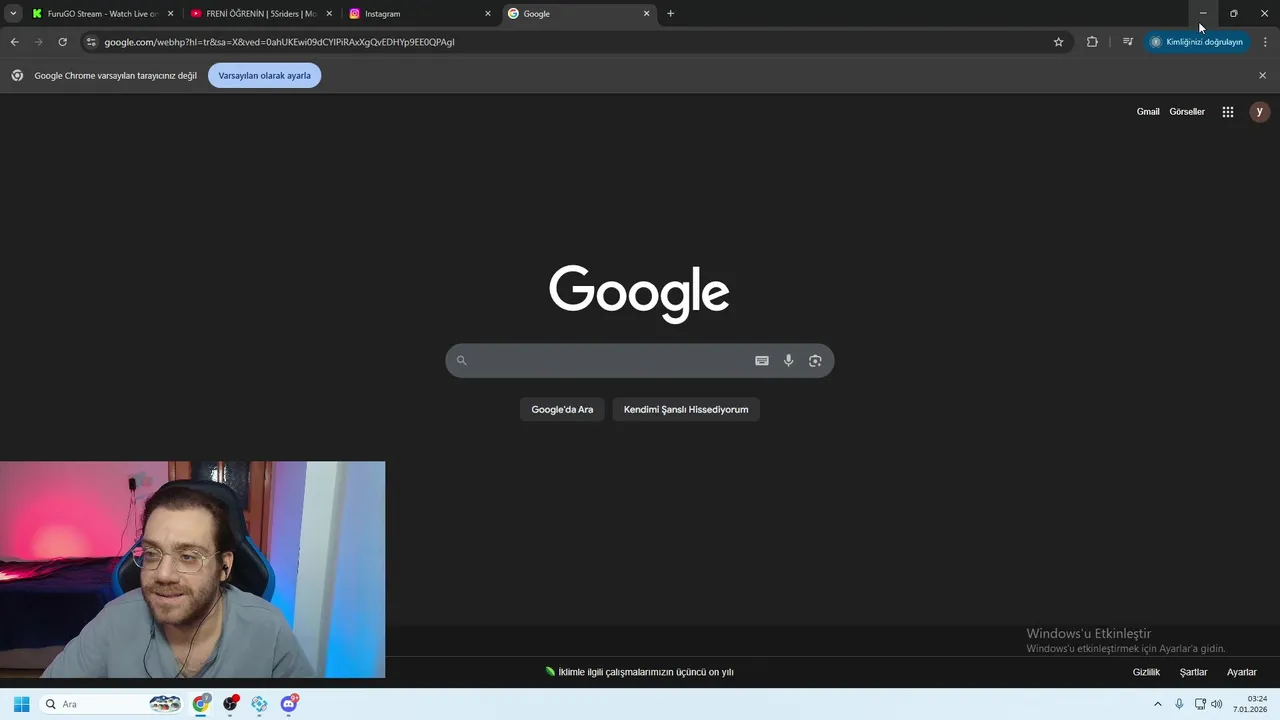Open the media controls icon in toolbar

coord(1128,42)
